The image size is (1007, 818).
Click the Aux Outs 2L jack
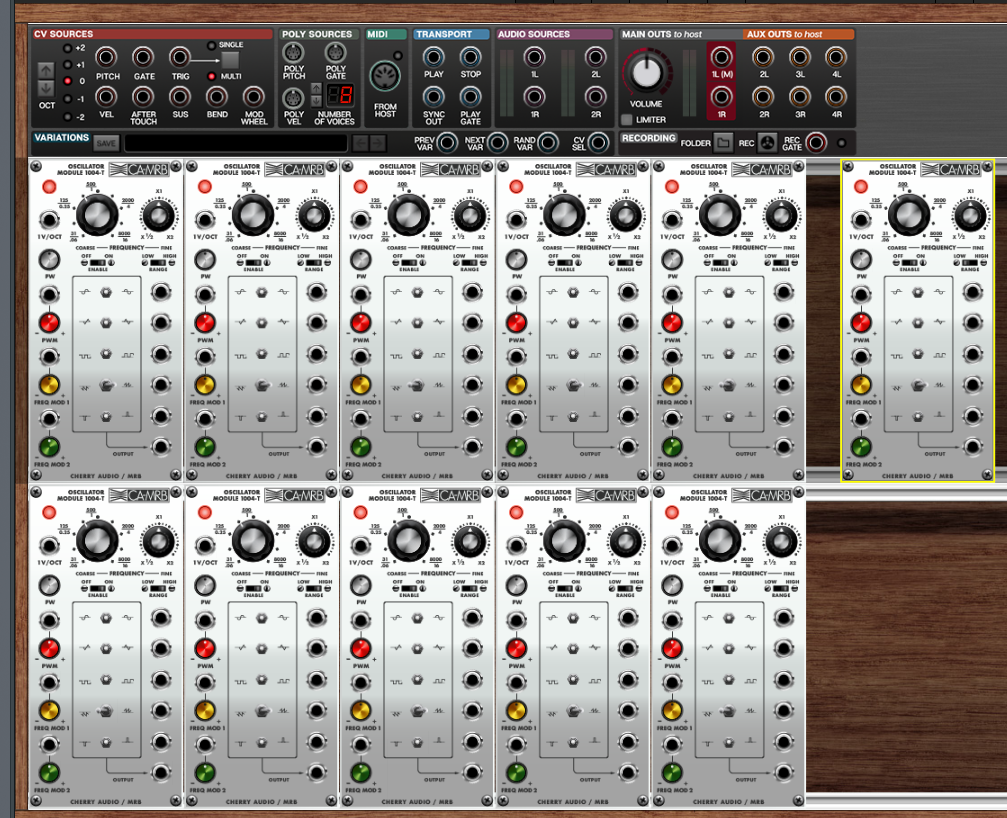tap(763, 58)
